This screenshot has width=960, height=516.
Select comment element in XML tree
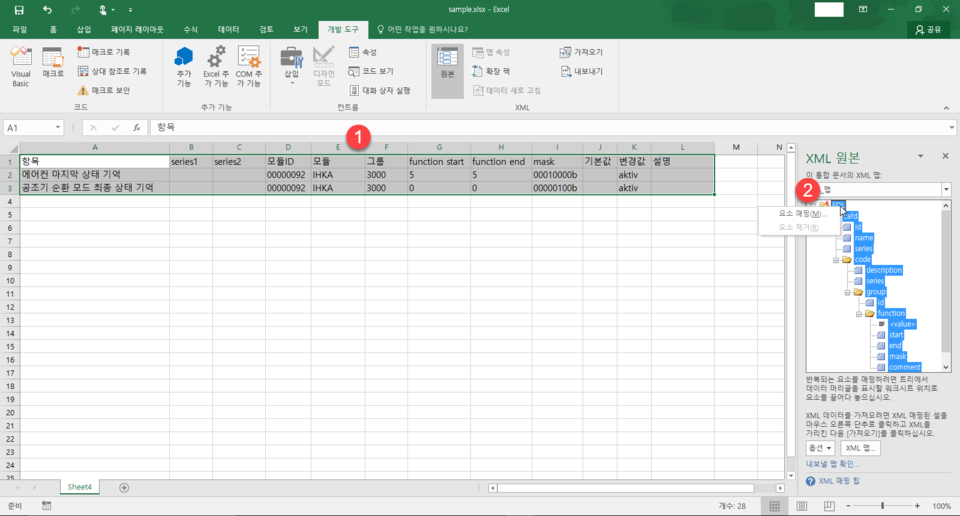click(x=904, y=367)
